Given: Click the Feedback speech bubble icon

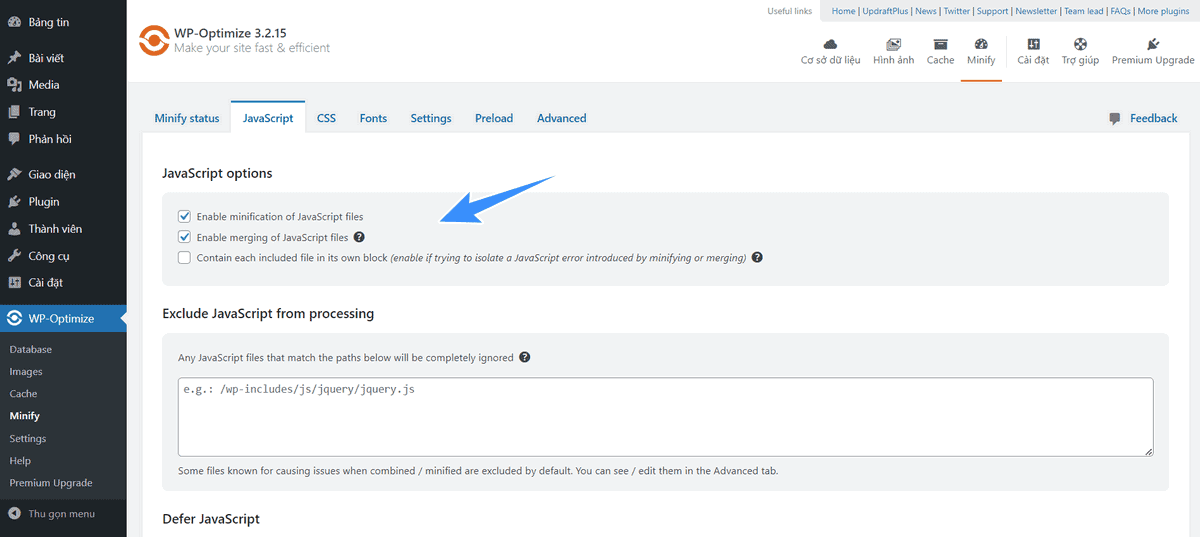Looking at the screenshot, I should pos(1115,119).
